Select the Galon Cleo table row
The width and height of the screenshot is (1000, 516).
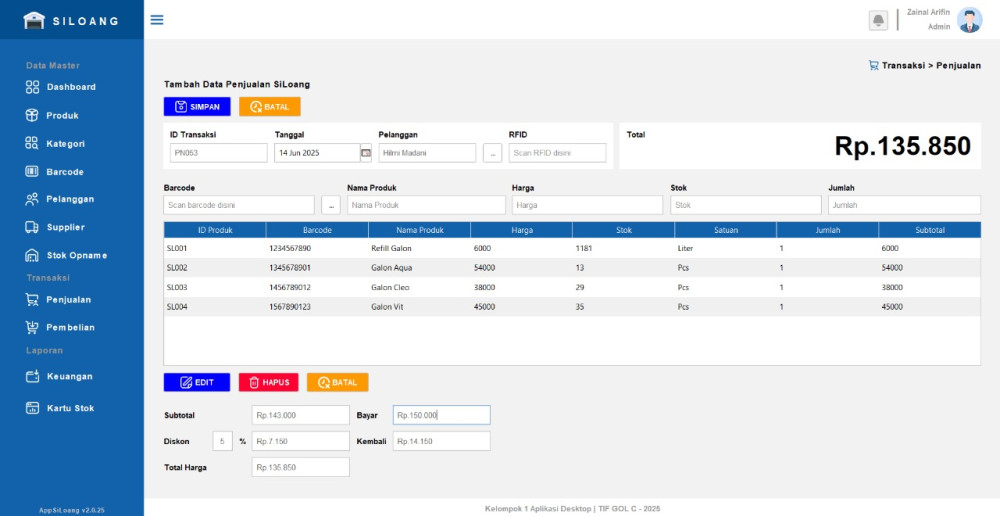tap(572, 287)
